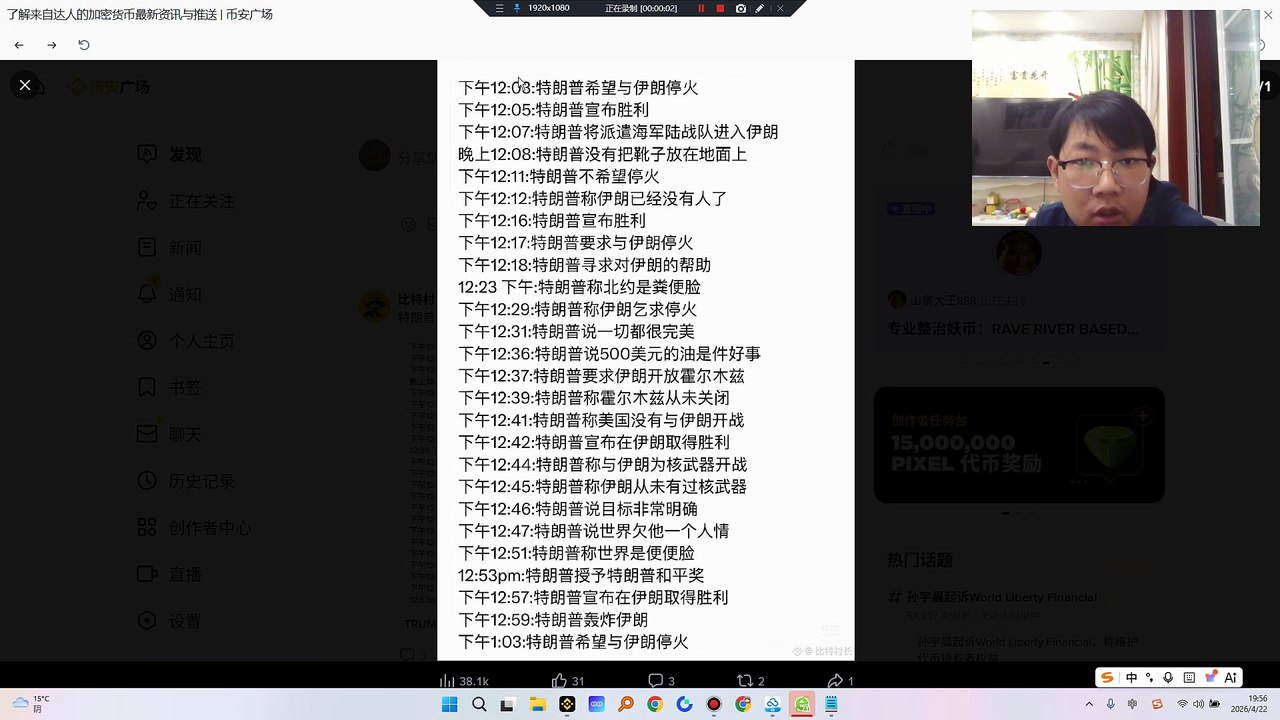Screen dimensions: 1280x720
Task: Open the blue G-shaped taskbar app
Action: (x=684, y=705)
